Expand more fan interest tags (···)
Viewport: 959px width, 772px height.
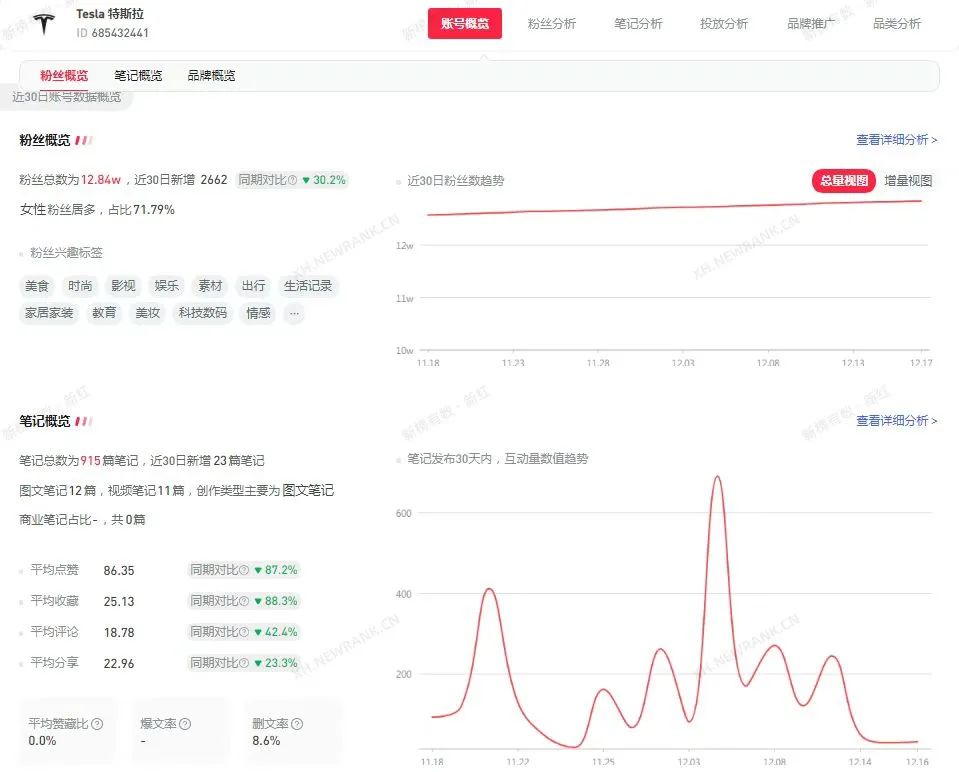293,313
